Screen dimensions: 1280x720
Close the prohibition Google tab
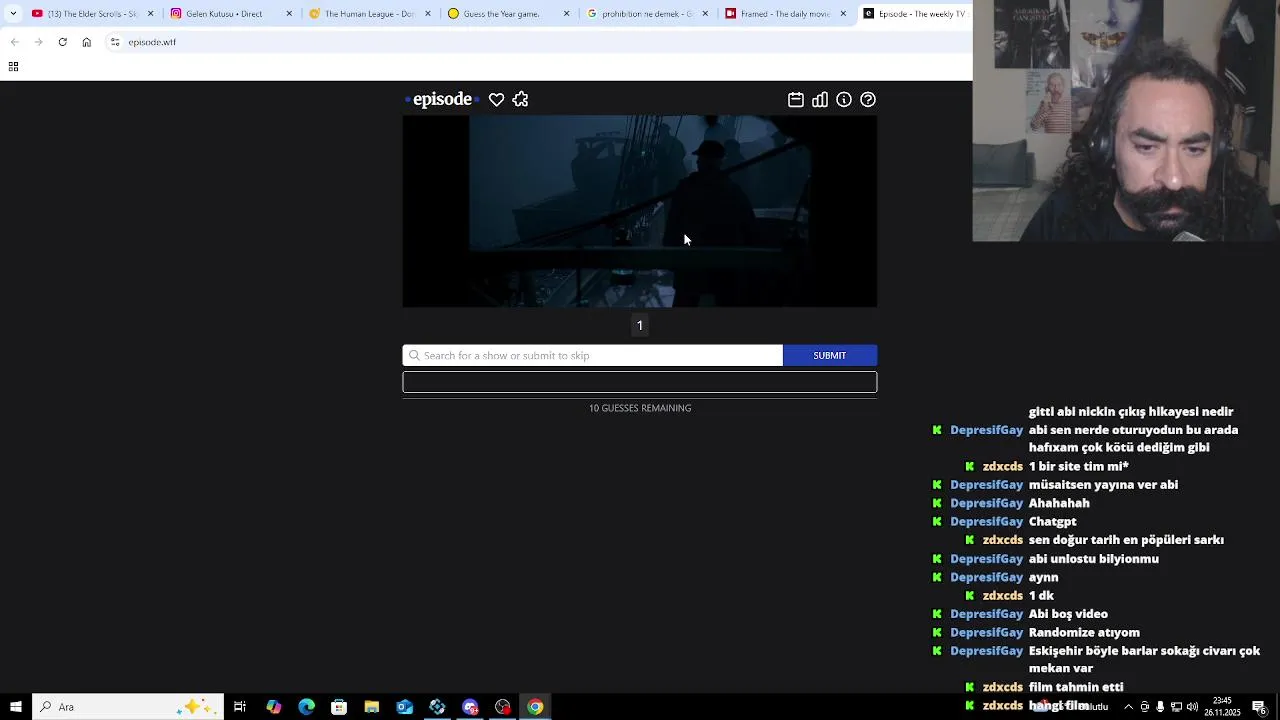pos(705,14)
